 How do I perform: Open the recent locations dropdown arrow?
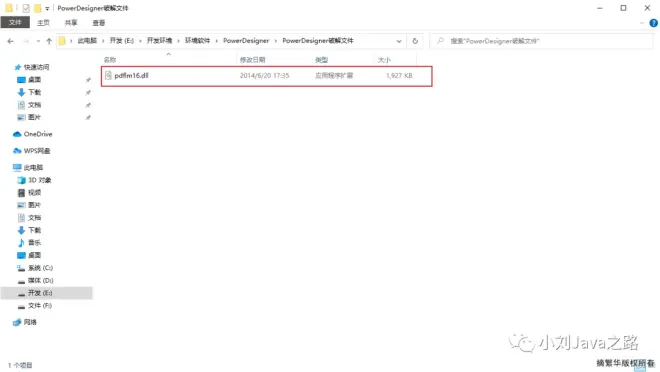[38, 41]
